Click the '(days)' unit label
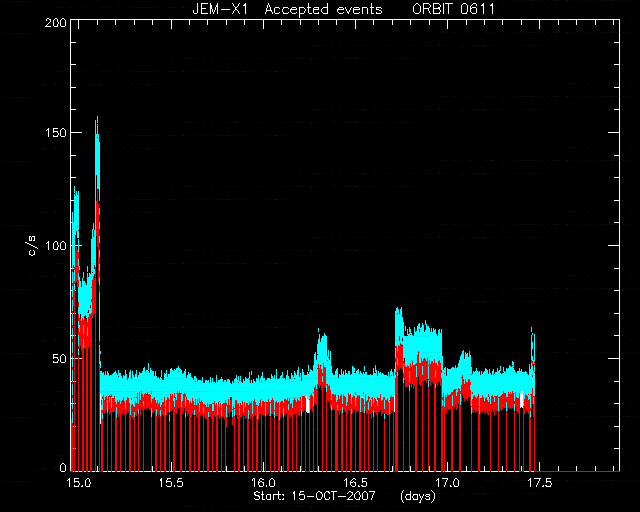The height and width of the screenshot is (512, 640). (x=418, y=496)
